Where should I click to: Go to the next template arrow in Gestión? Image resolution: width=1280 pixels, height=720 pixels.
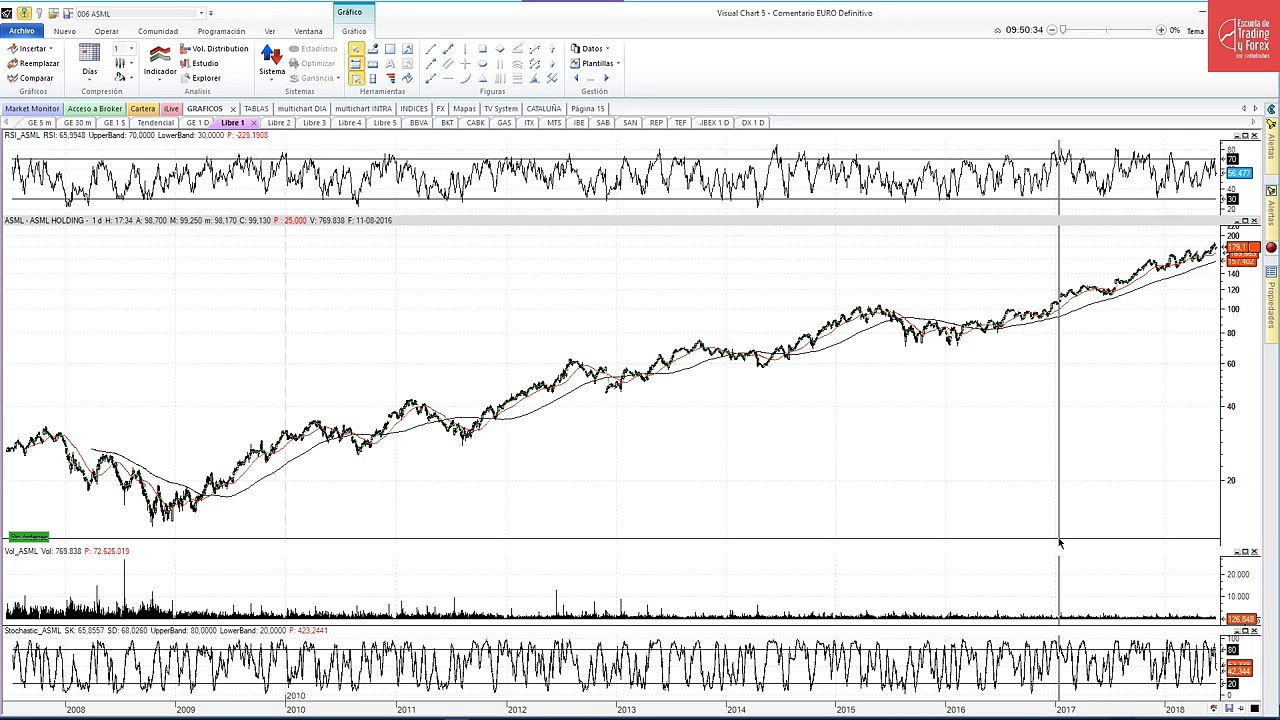tap(606, 78)
